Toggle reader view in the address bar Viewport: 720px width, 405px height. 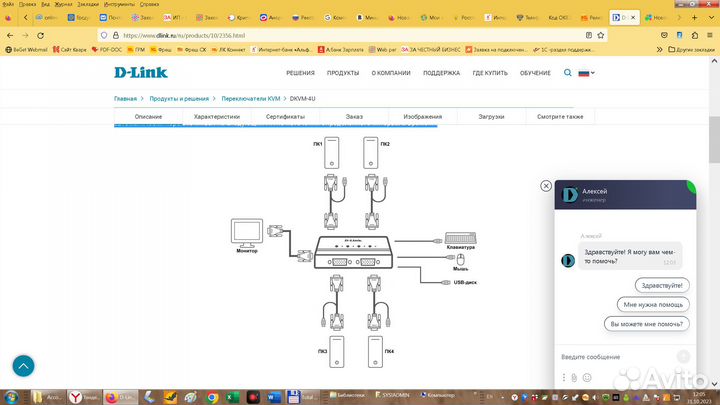(589, 35)
